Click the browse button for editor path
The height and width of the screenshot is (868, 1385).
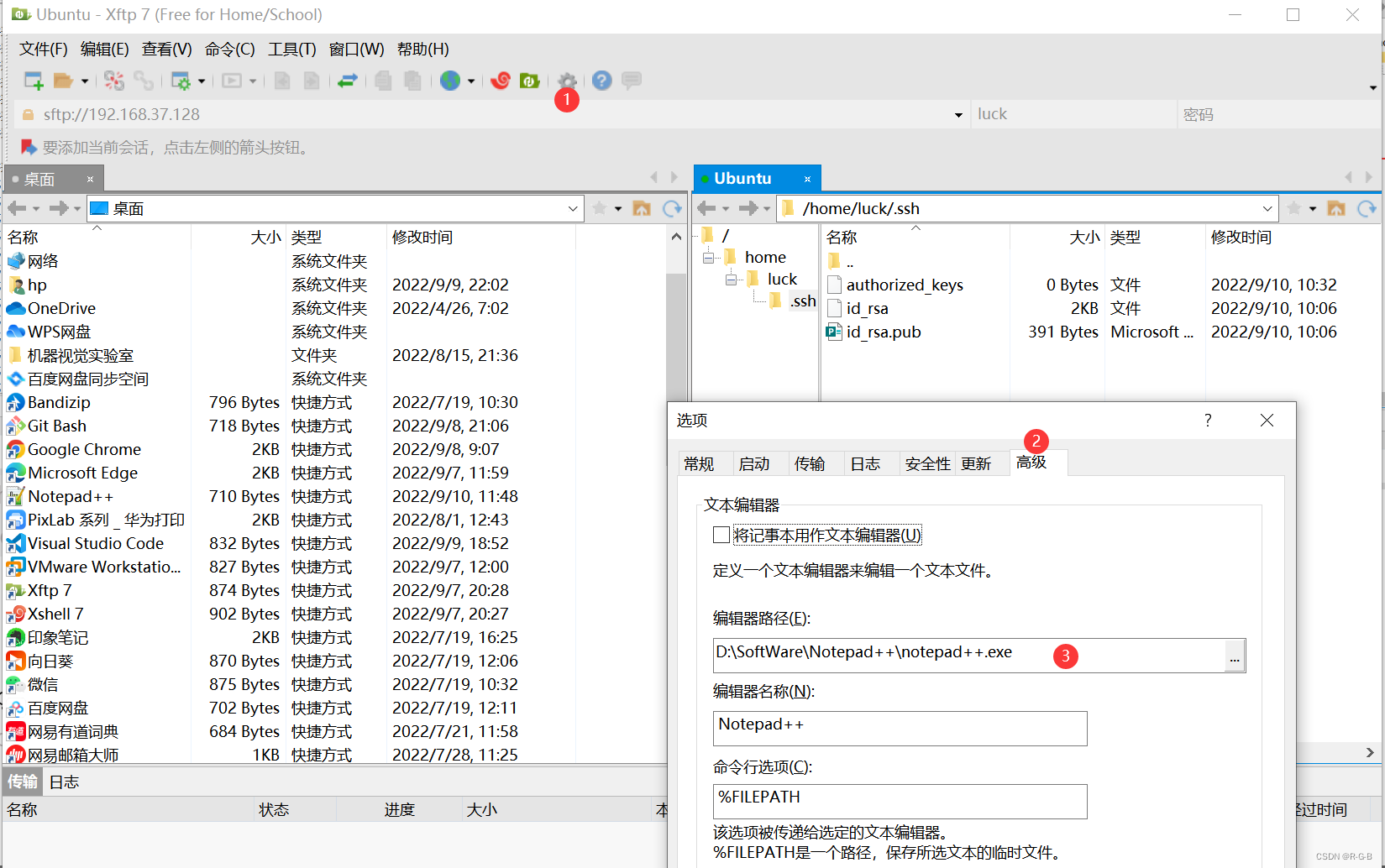1234,656
